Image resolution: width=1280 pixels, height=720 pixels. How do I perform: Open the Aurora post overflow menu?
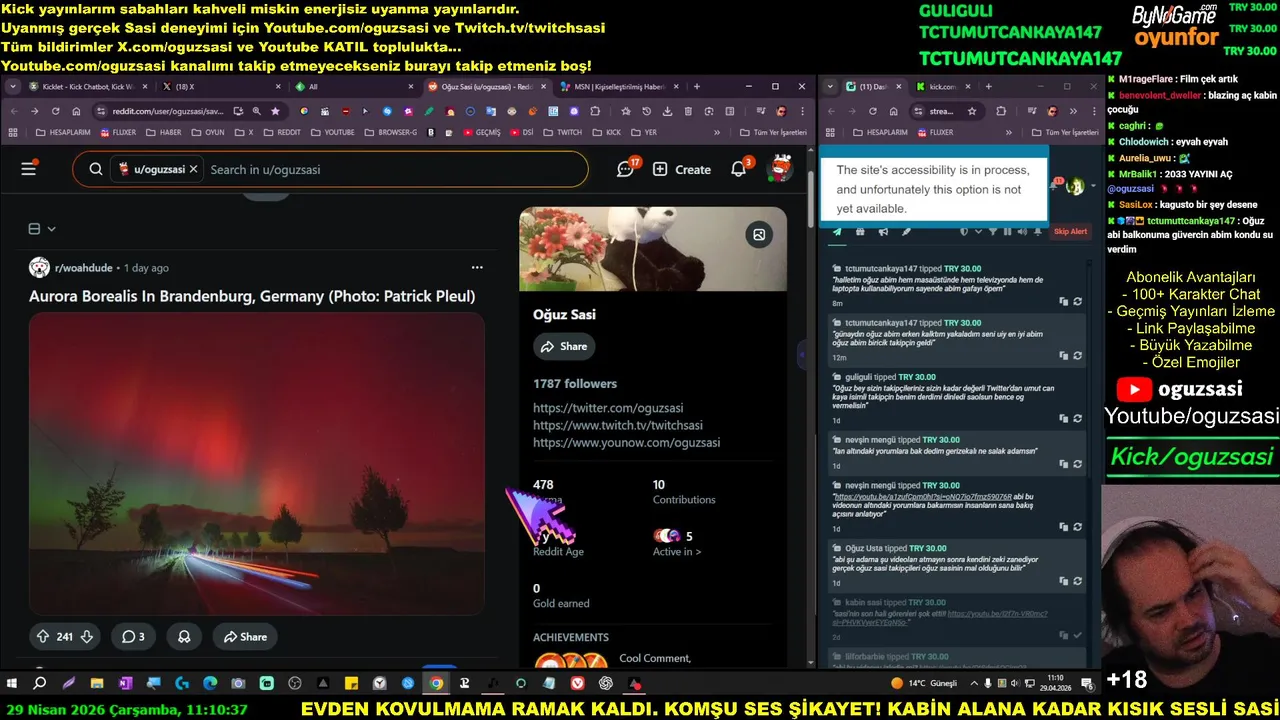coord(477,267)
